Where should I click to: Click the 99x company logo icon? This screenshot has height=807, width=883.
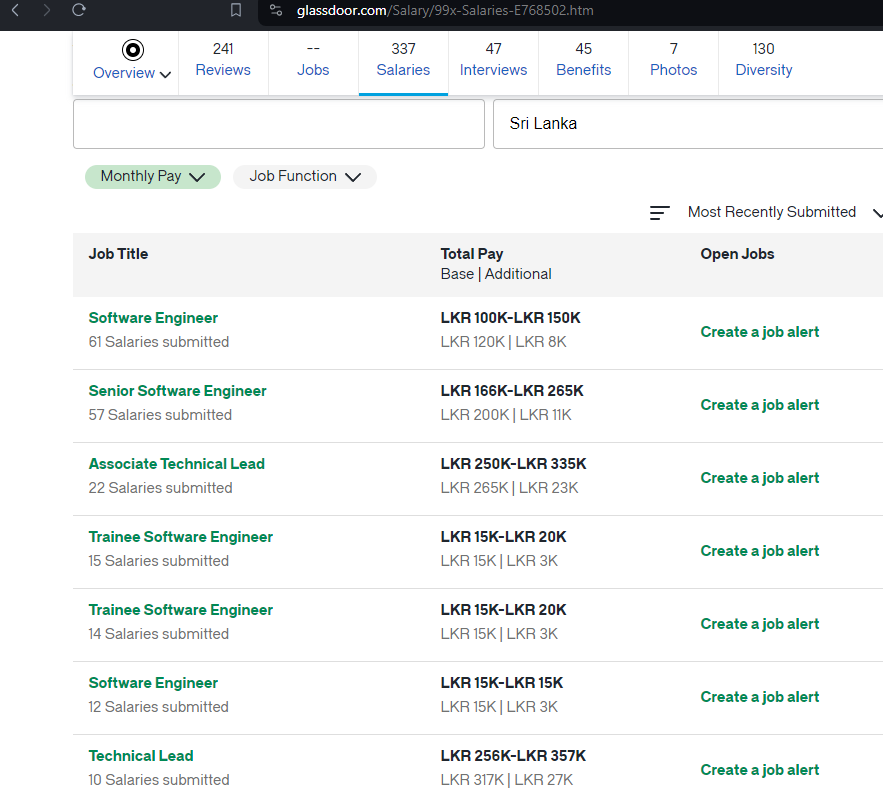click(x=133, y=50)
